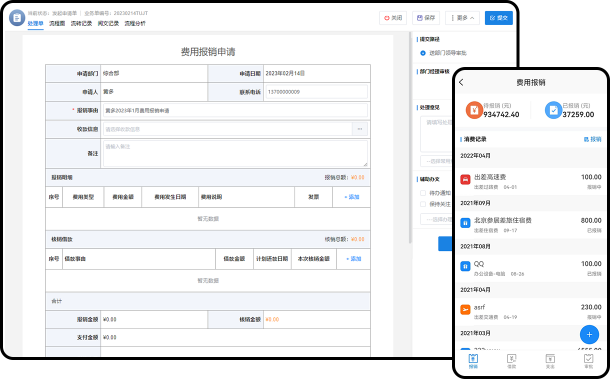
Task: Open the 借款 tab in the phone bottom bar
Action: (512, 361)
